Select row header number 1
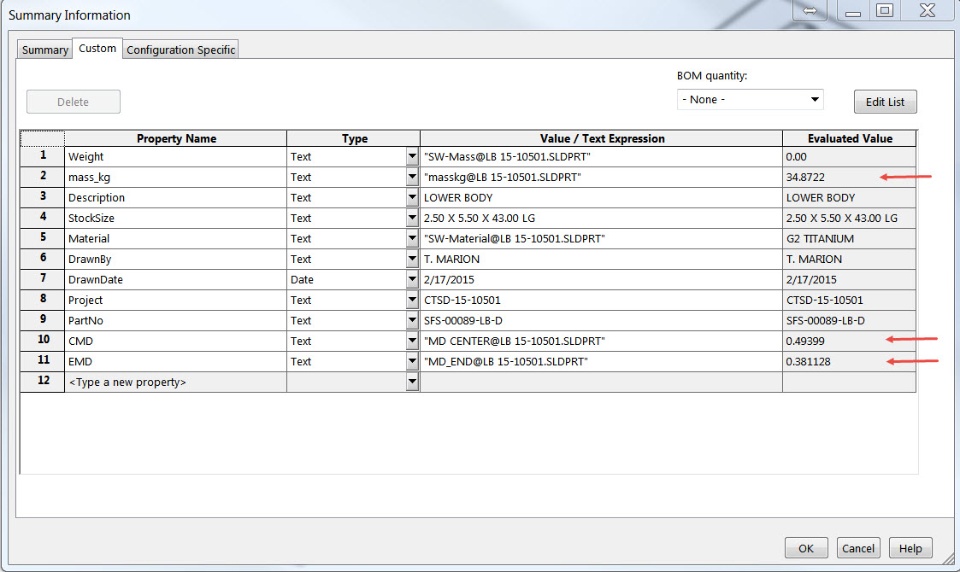The width and height of the screenshot is (960, 572). pyautogui.click(x=42, y=156)
